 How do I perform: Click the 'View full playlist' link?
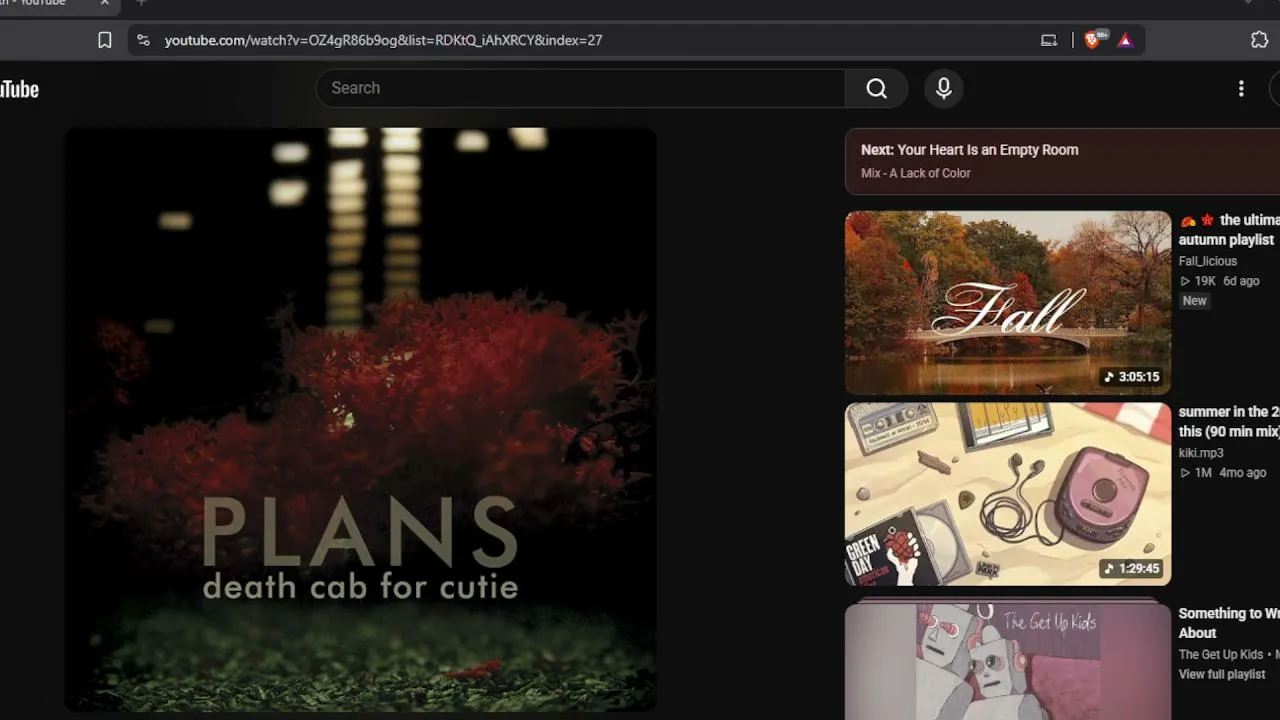(x=1222, y=674)
